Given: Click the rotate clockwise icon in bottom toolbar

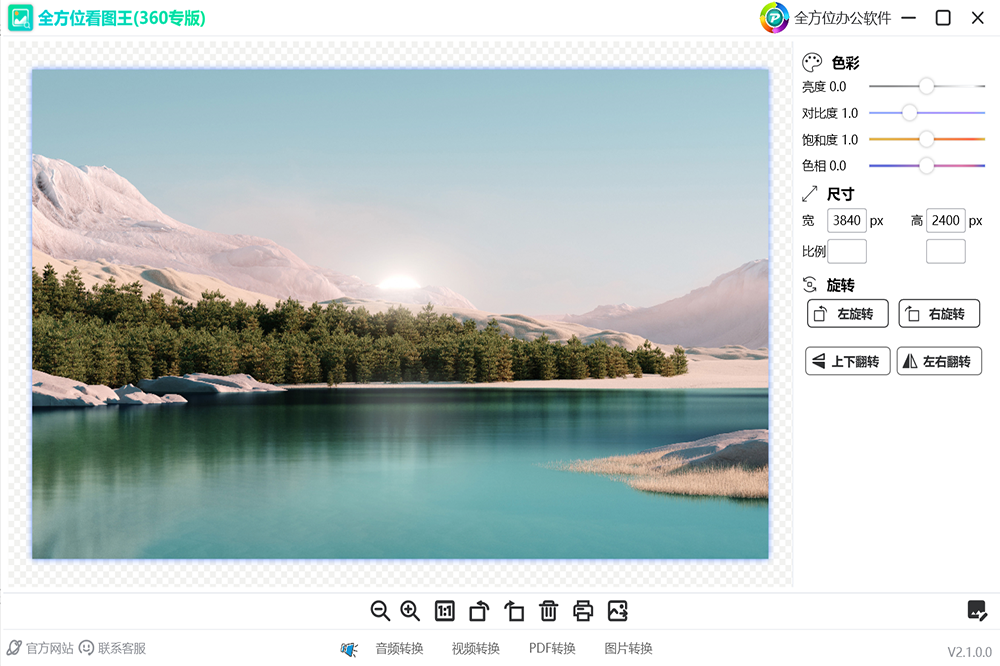Looking at the screenshot, I should (479, 611).
